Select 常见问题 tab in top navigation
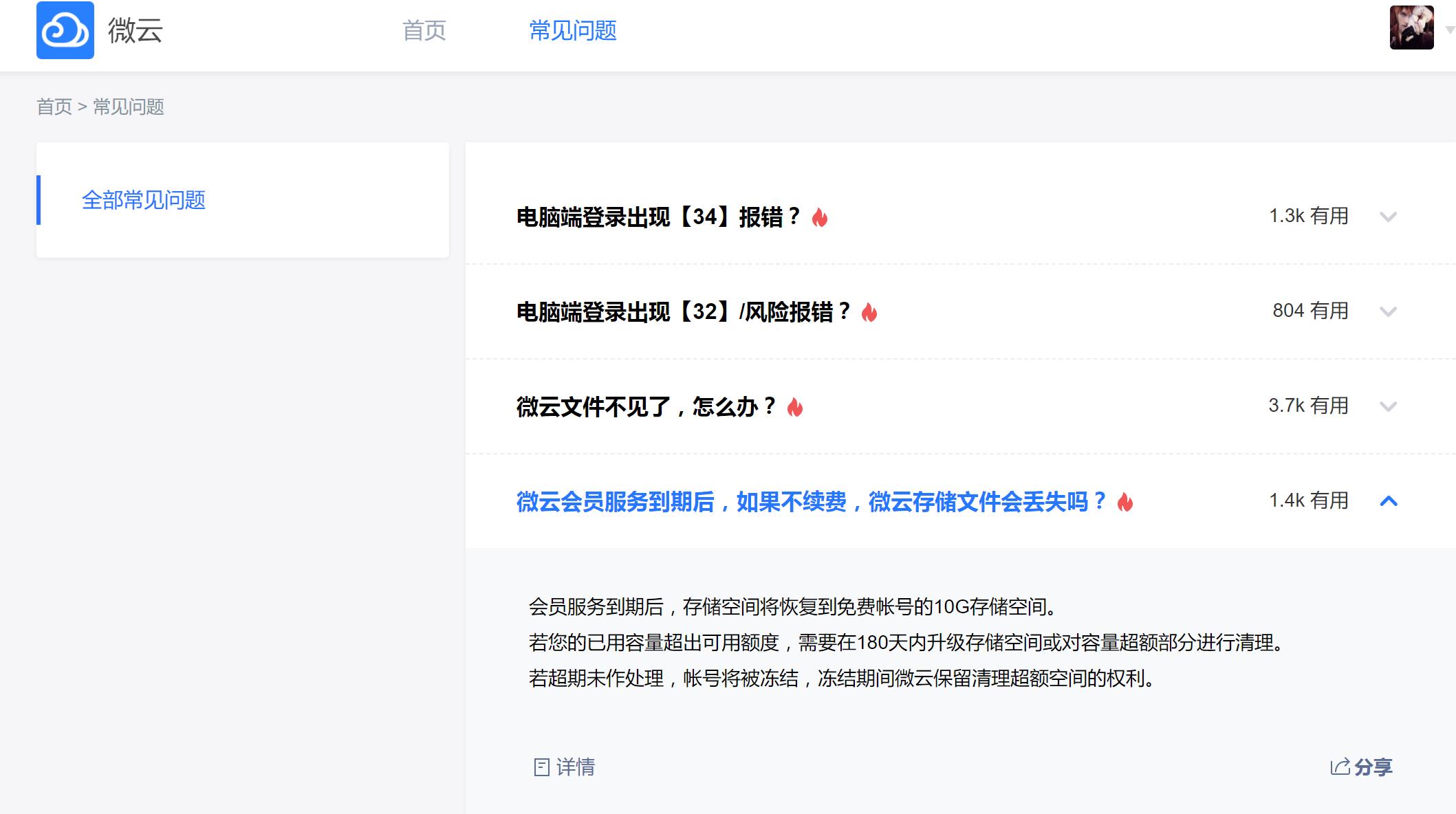 pos(573,30)
